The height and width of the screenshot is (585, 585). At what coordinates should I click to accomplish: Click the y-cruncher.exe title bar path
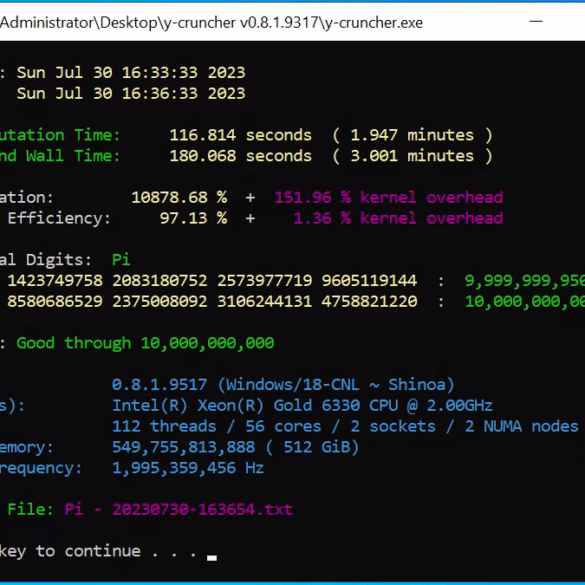(211, 23)
